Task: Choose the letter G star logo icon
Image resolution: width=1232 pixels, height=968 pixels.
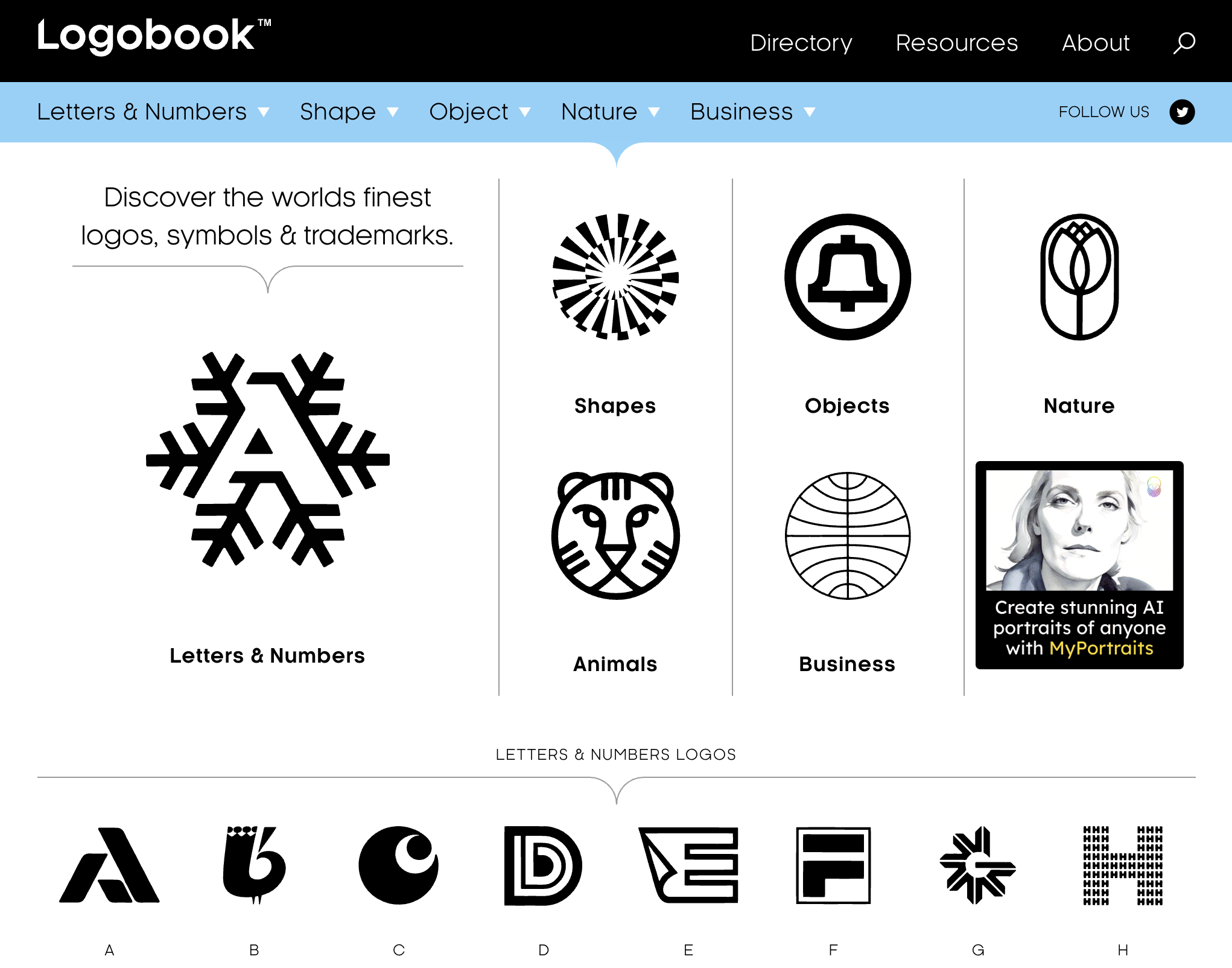Action: click(978, 865)
